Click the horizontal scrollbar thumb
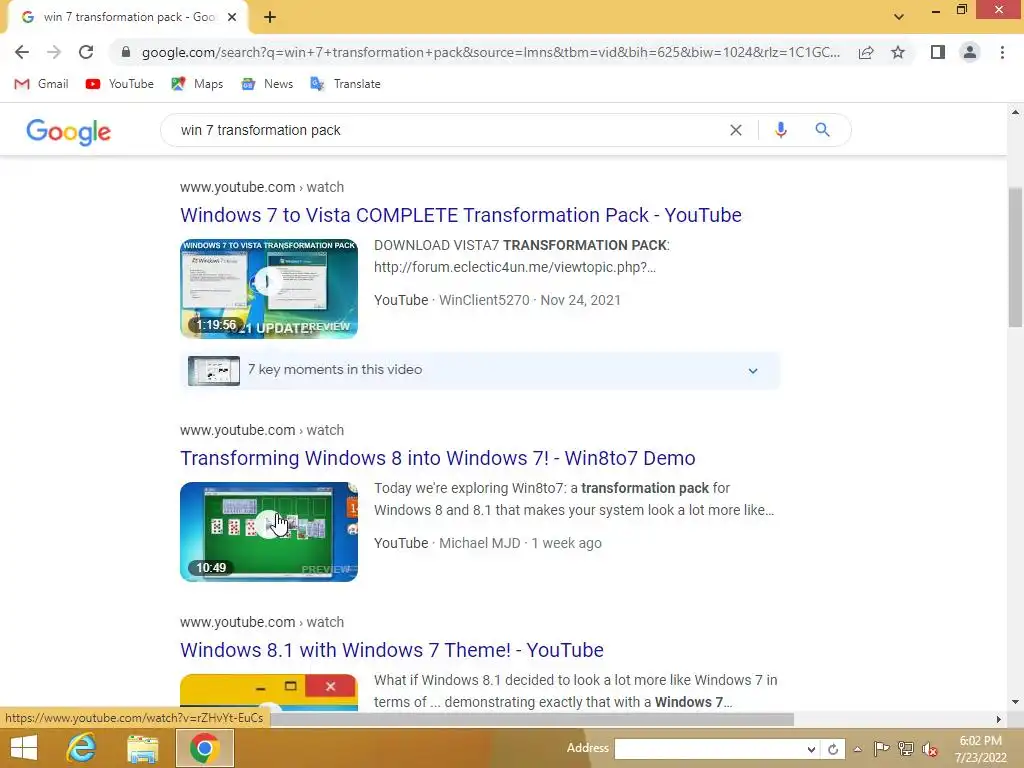 [532, 719]
